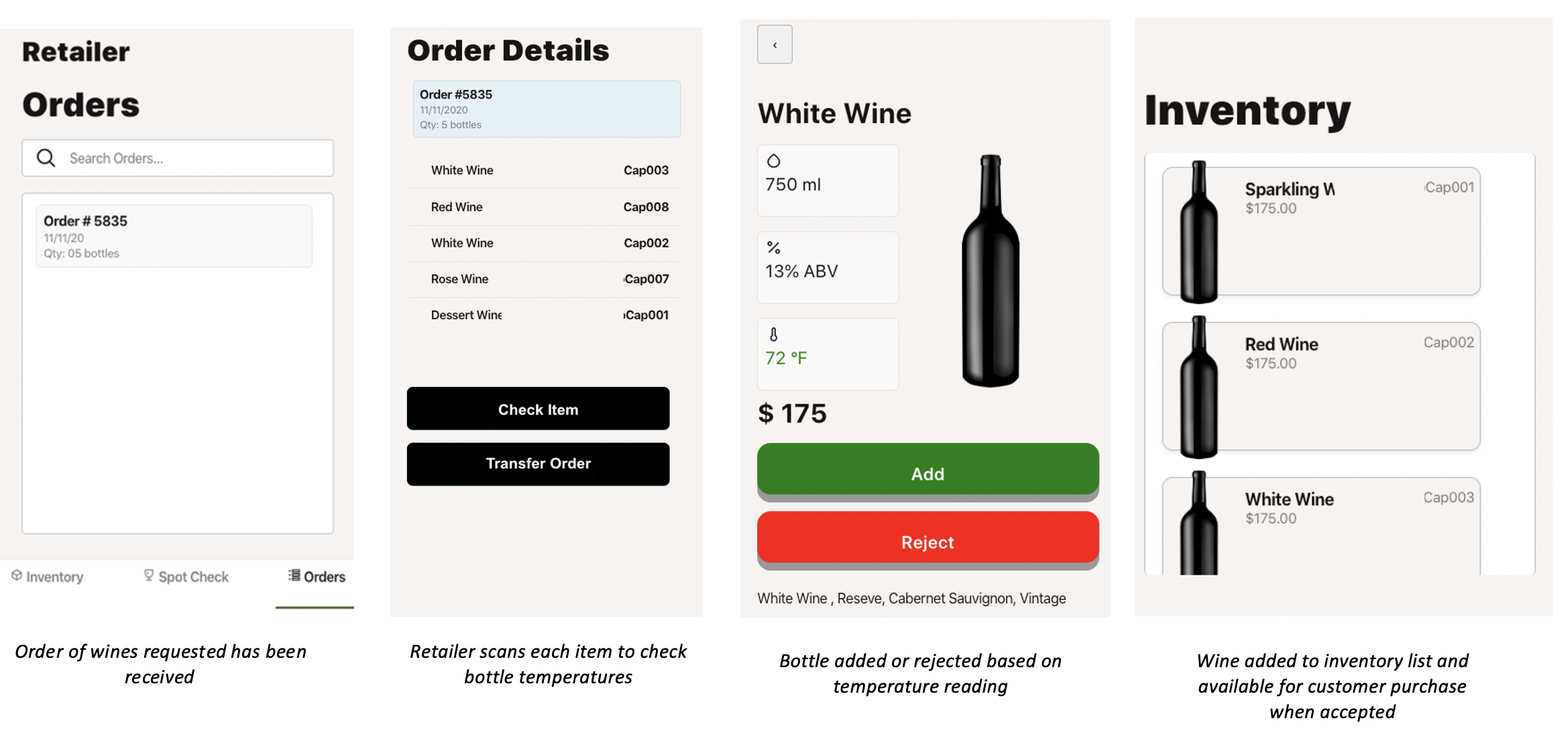Tap the droplet icon next to 750 ml
Viewport: 1568px width, 751px height.
pyautogui.click(x=775, y=160)
